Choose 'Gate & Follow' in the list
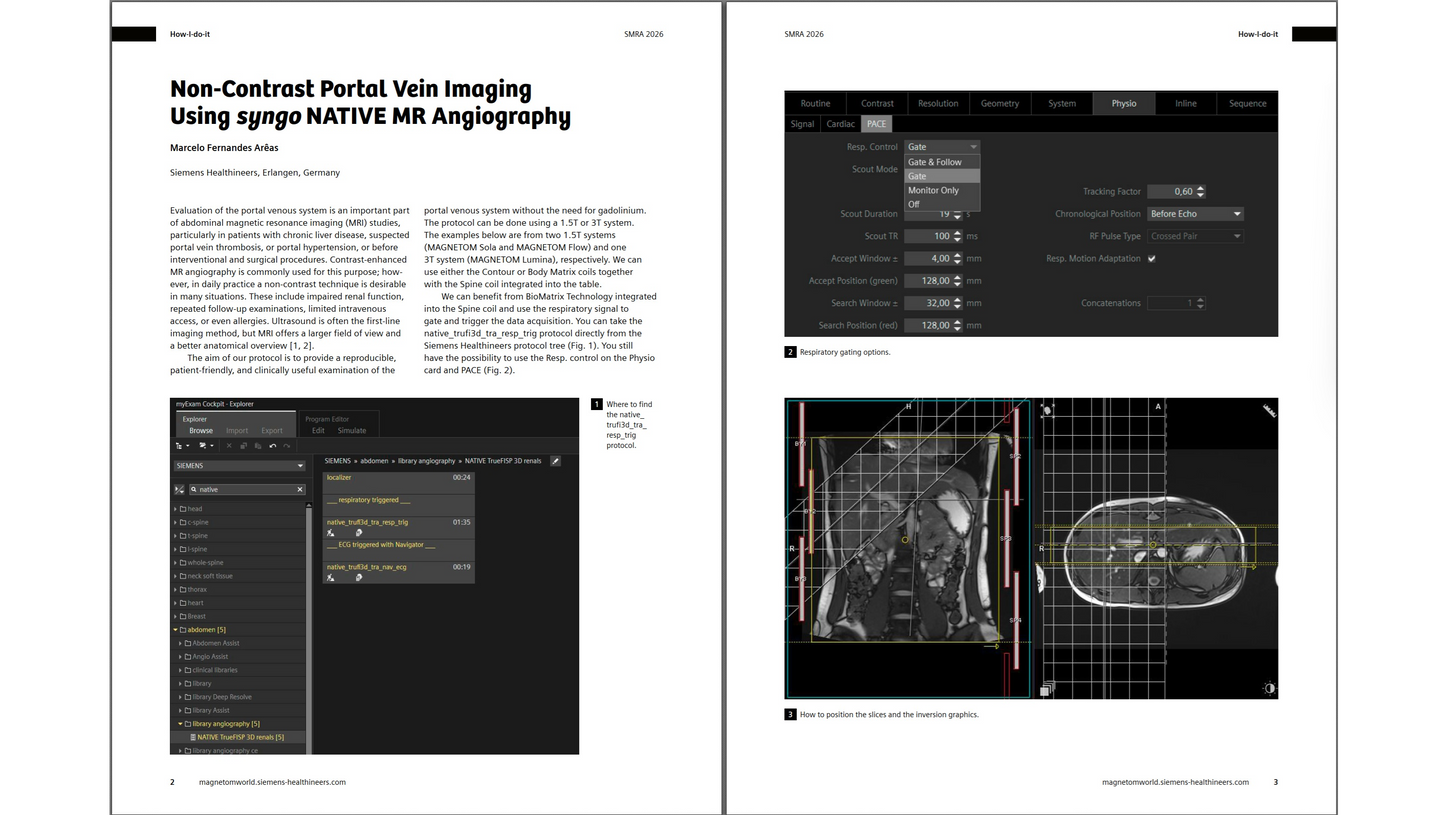 [942, 162]
